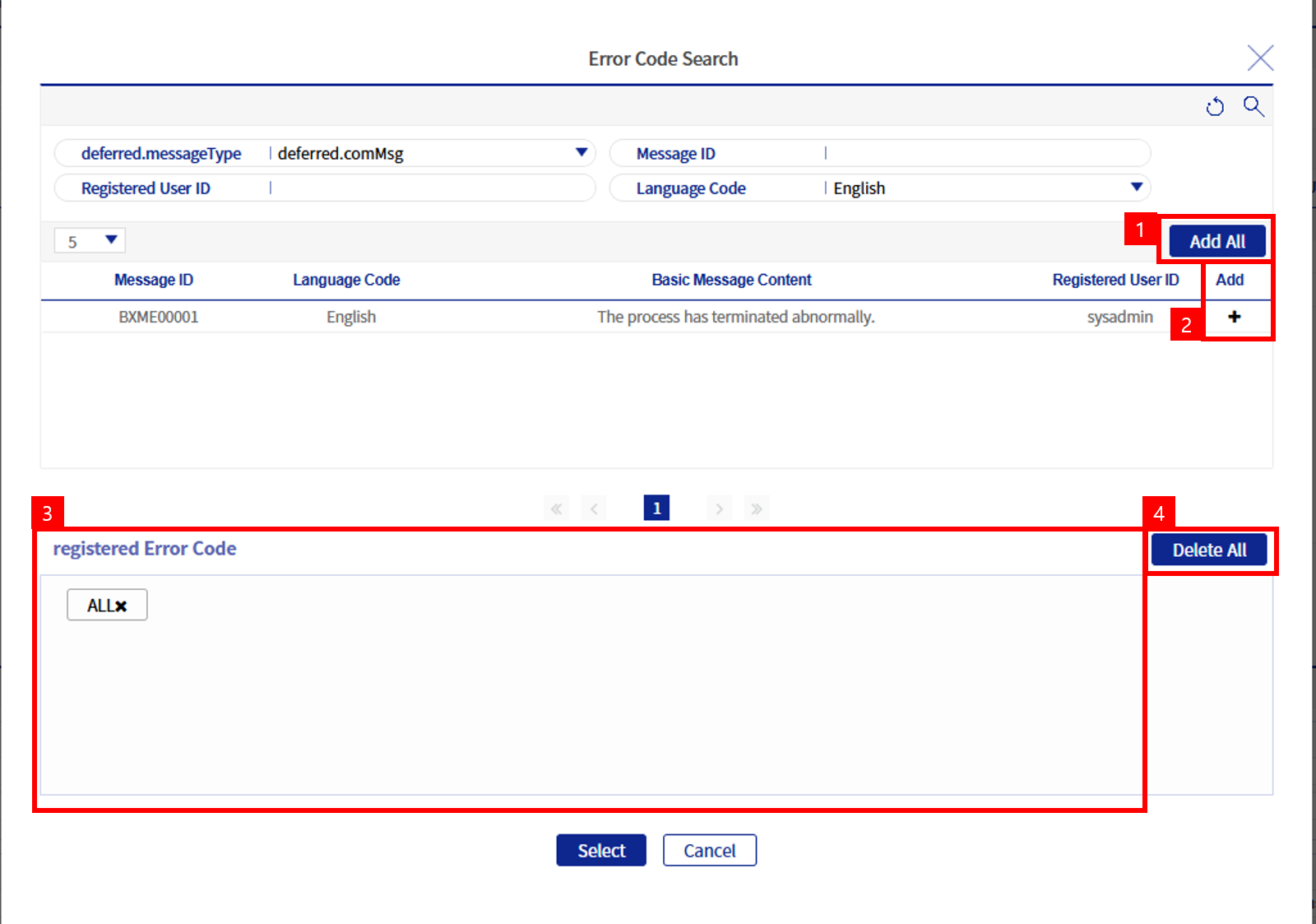The width and height of the screenshot is (1316, 924).
Task: Select page 1 in pagination
Action: click(x=656, y=508)
